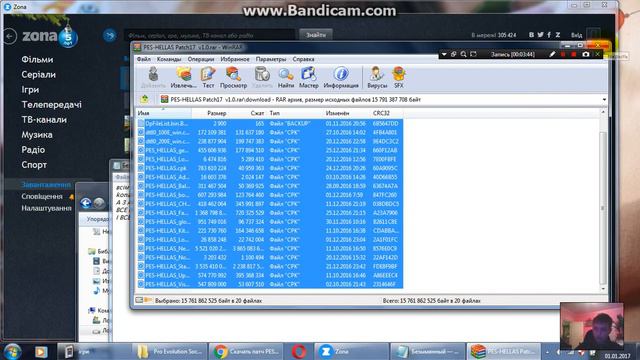Open Серіали in the Zona sidebar

coord(38,75)
